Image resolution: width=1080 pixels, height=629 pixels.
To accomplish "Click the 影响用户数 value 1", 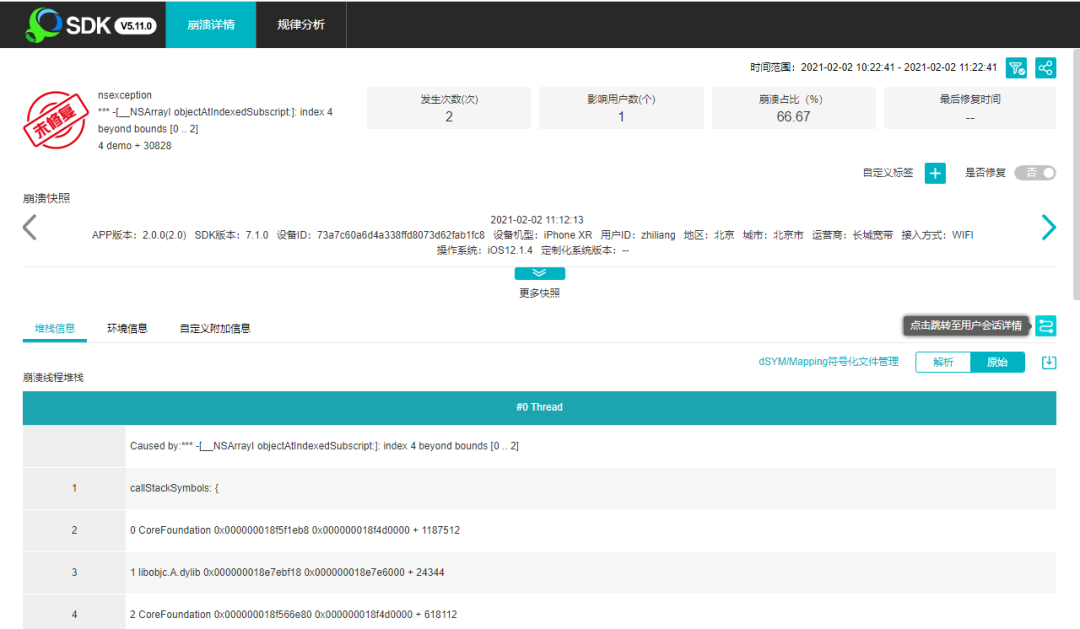I will point(621,117).
